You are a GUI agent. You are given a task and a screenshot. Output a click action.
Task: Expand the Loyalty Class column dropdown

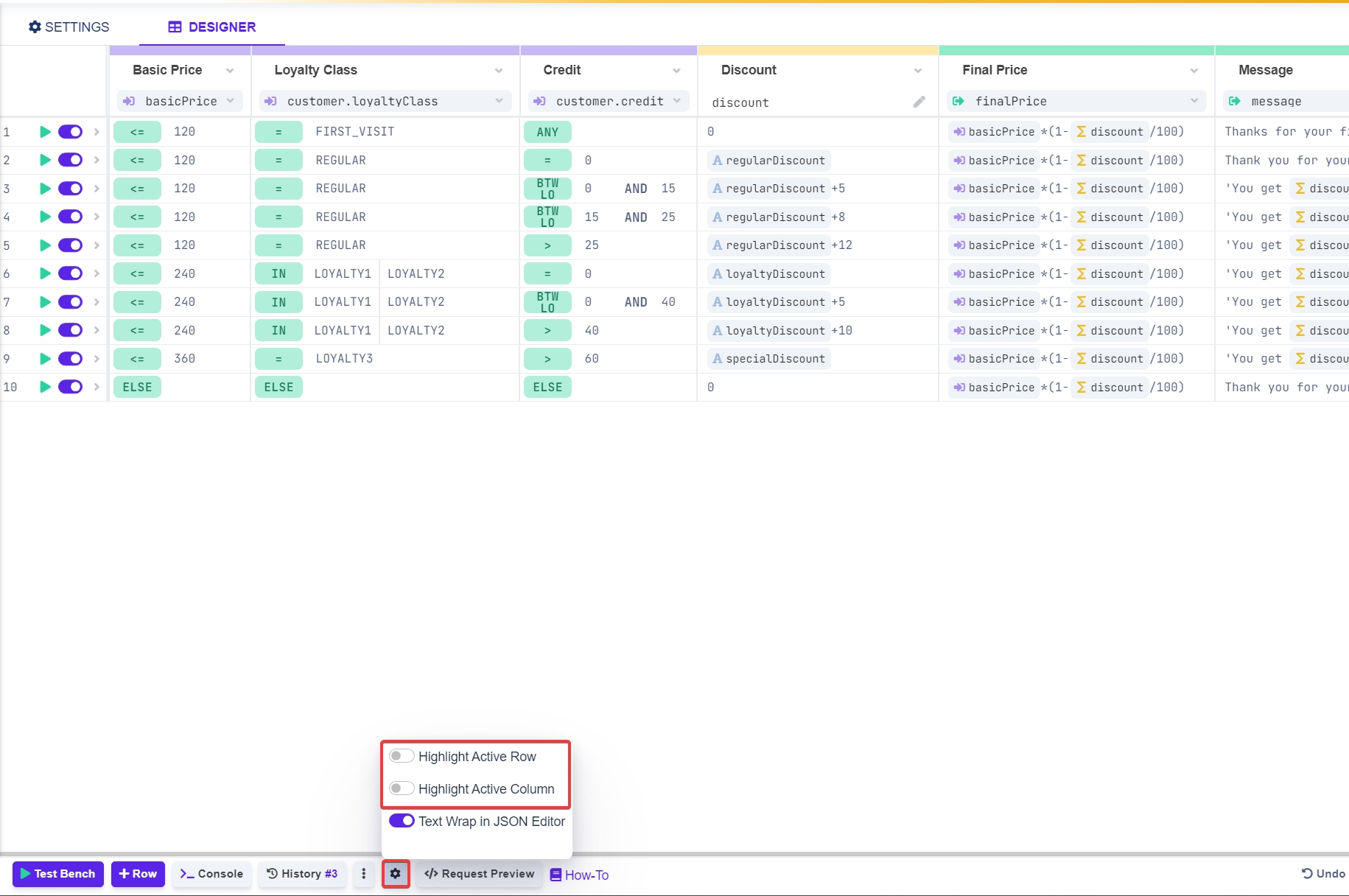499,71
